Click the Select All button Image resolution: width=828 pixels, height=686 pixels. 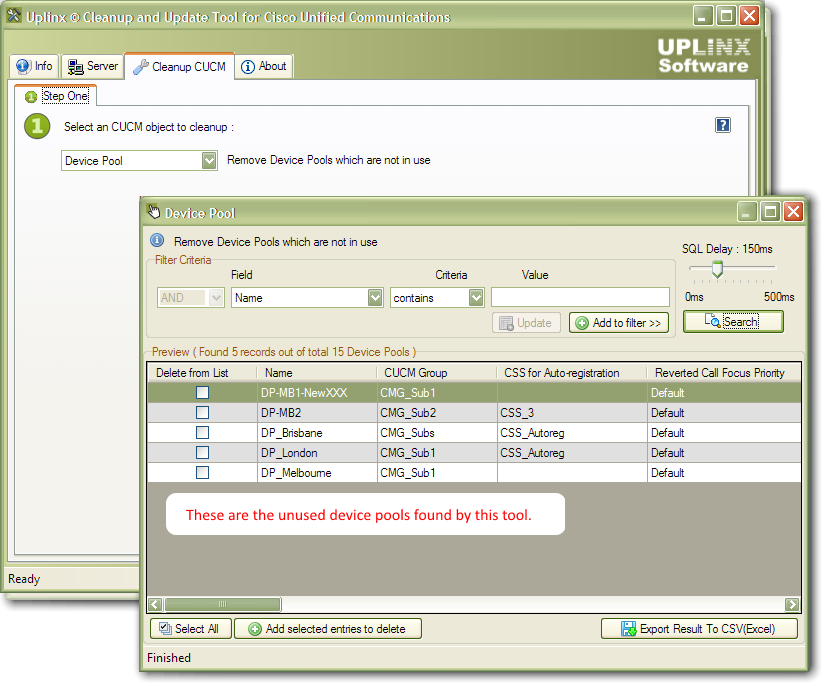click(190, 628)
